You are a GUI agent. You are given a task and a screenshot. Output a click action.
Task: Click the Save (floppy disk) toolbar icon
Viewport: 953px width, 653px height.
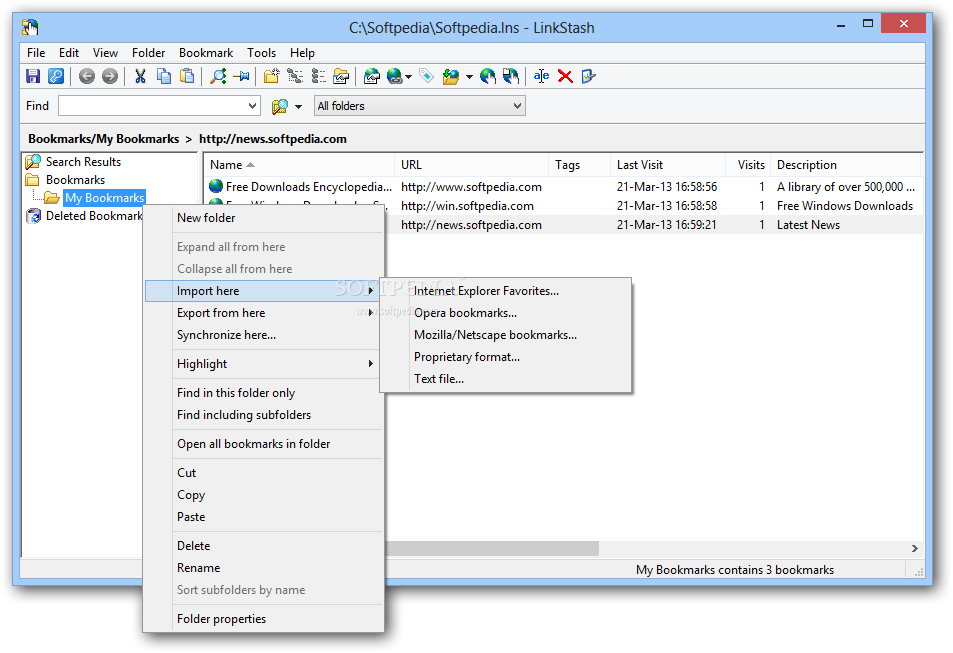pyautogui.click(x=33, y=76)
